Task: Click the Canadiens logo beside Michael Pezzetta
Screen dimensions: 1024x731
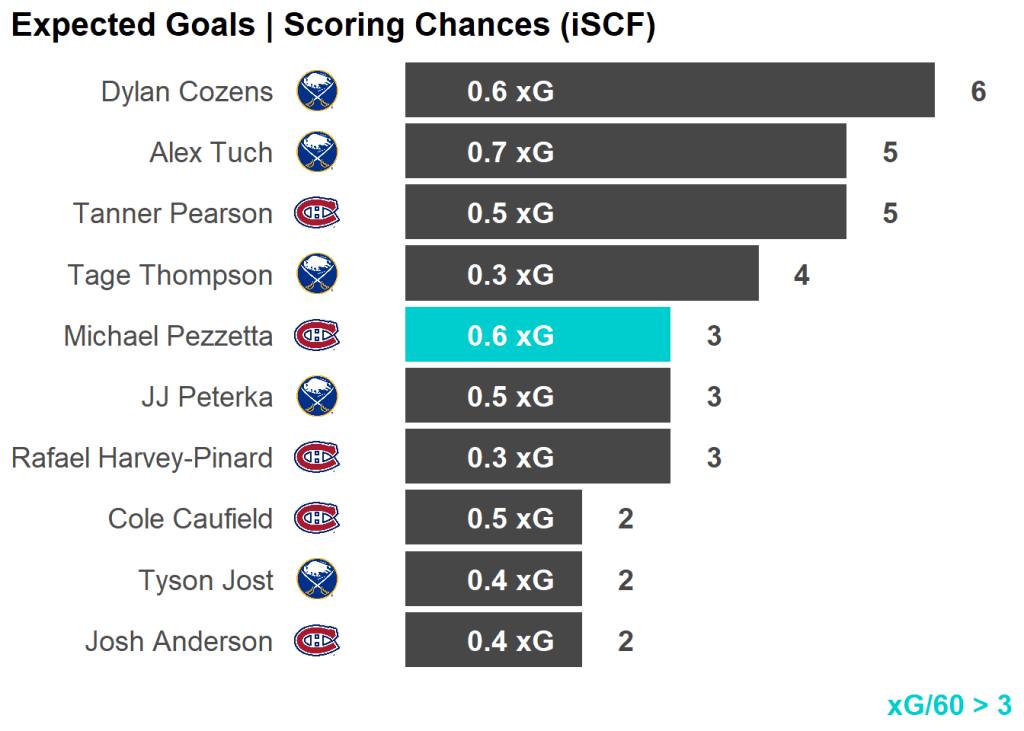Action: (317, 335)
